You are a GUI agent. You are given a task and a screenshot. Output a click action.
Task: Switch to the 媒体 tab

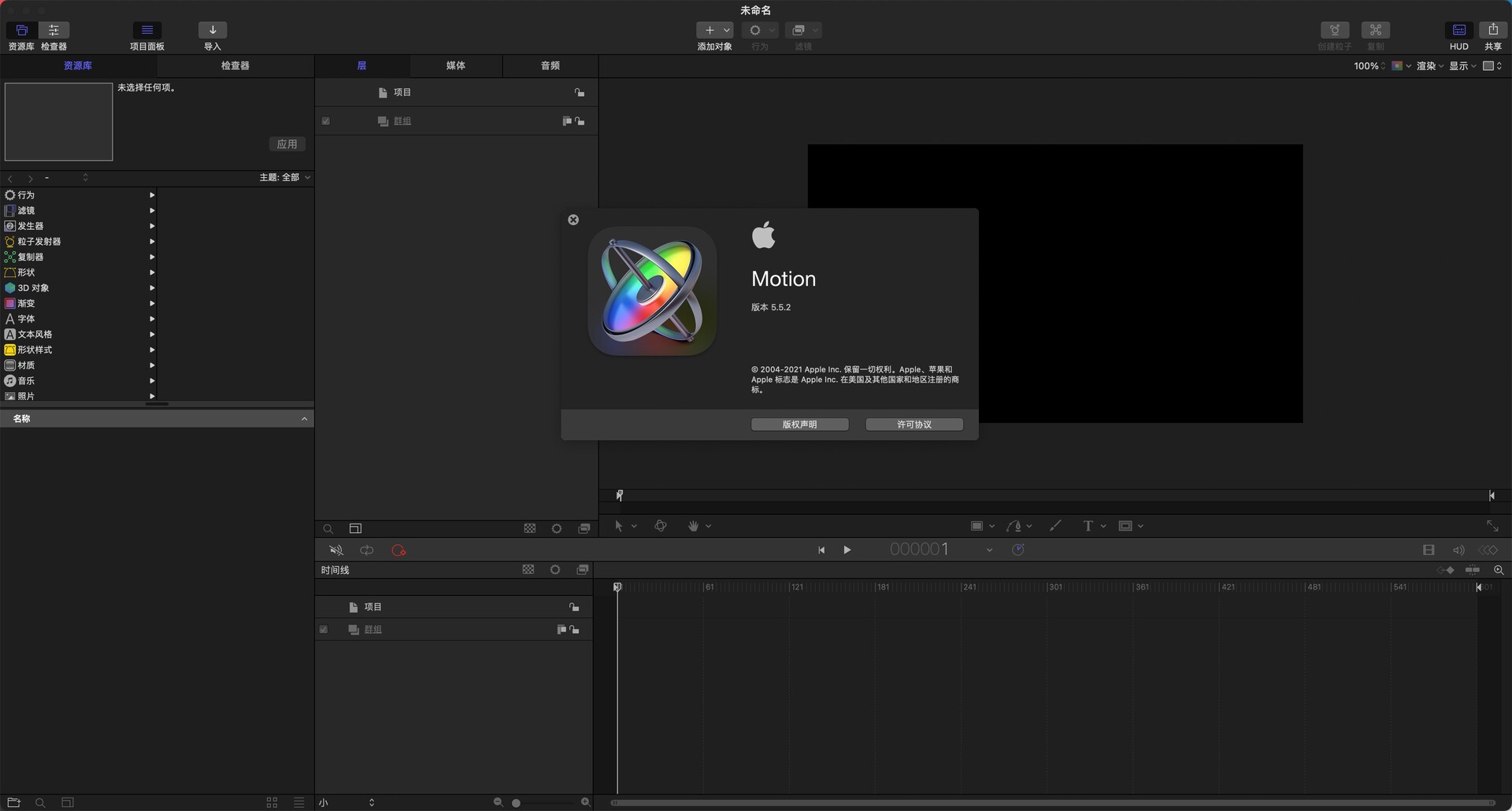[456, 66]
